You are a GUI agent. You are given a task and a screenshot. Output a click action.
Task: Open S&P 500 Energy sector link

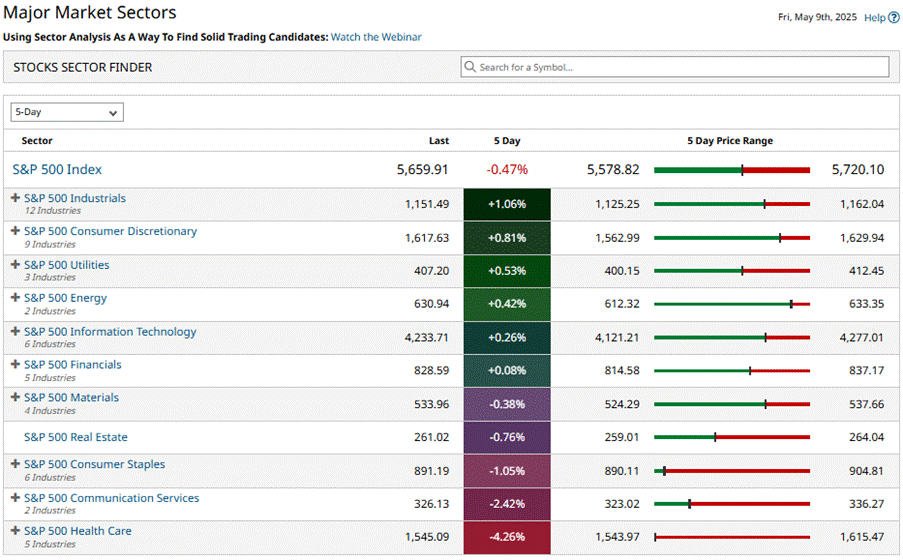tap(65, 298)
